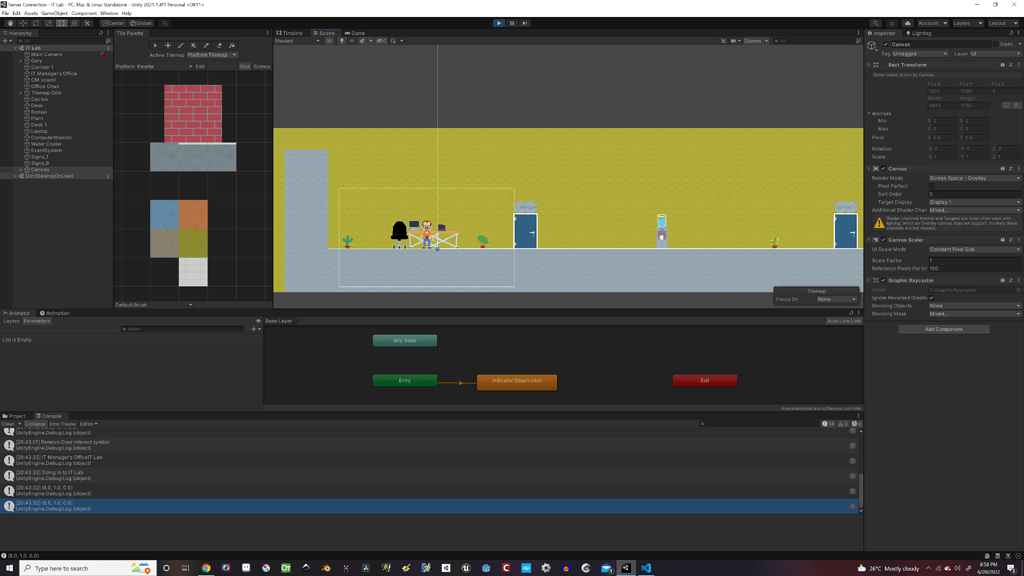1024x576 pixels.
Task: Click the Scale Factor input field
Action: (974, 261)
